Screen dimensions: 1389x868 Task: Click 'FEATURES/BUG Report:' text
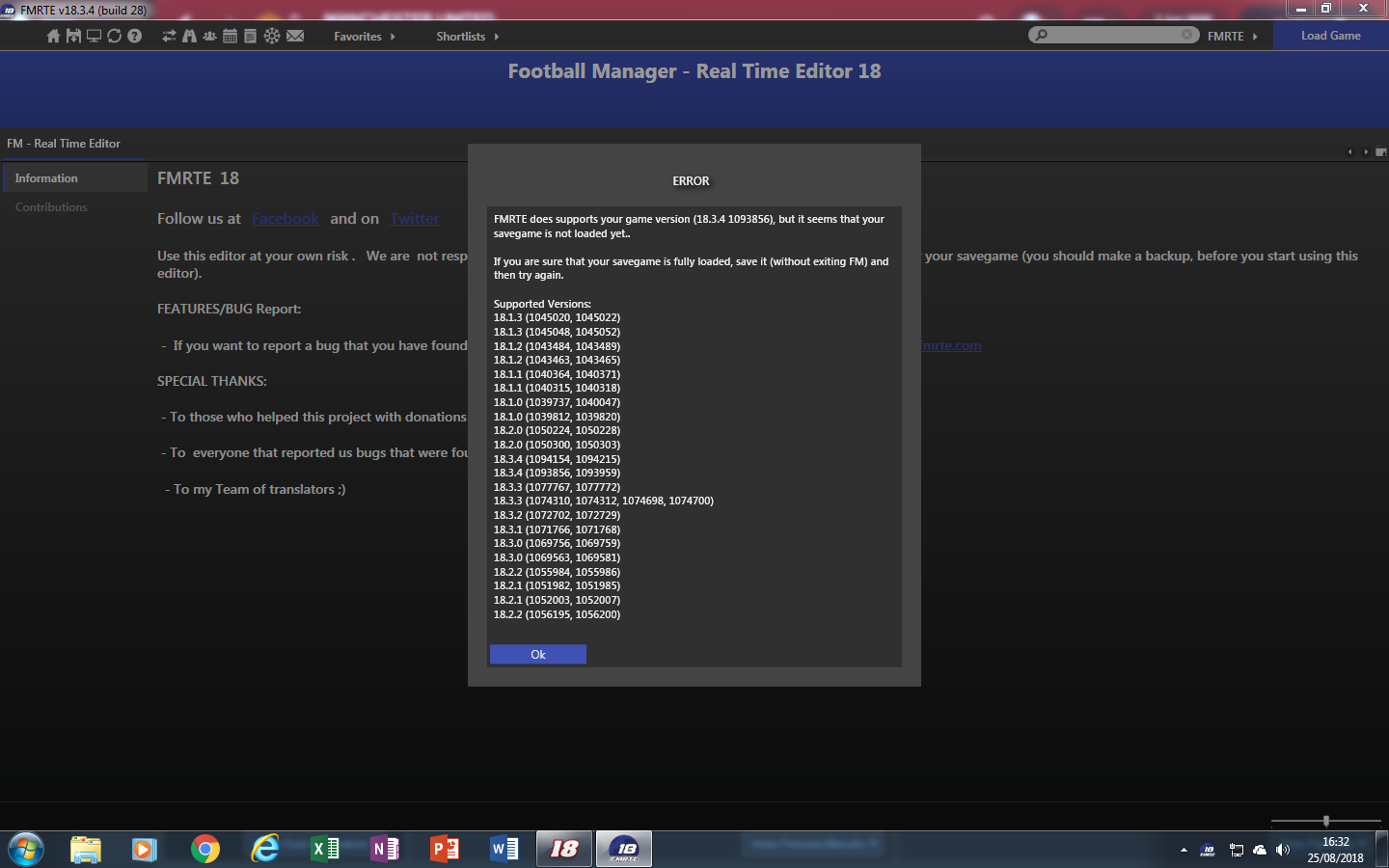tap(229, 309)
